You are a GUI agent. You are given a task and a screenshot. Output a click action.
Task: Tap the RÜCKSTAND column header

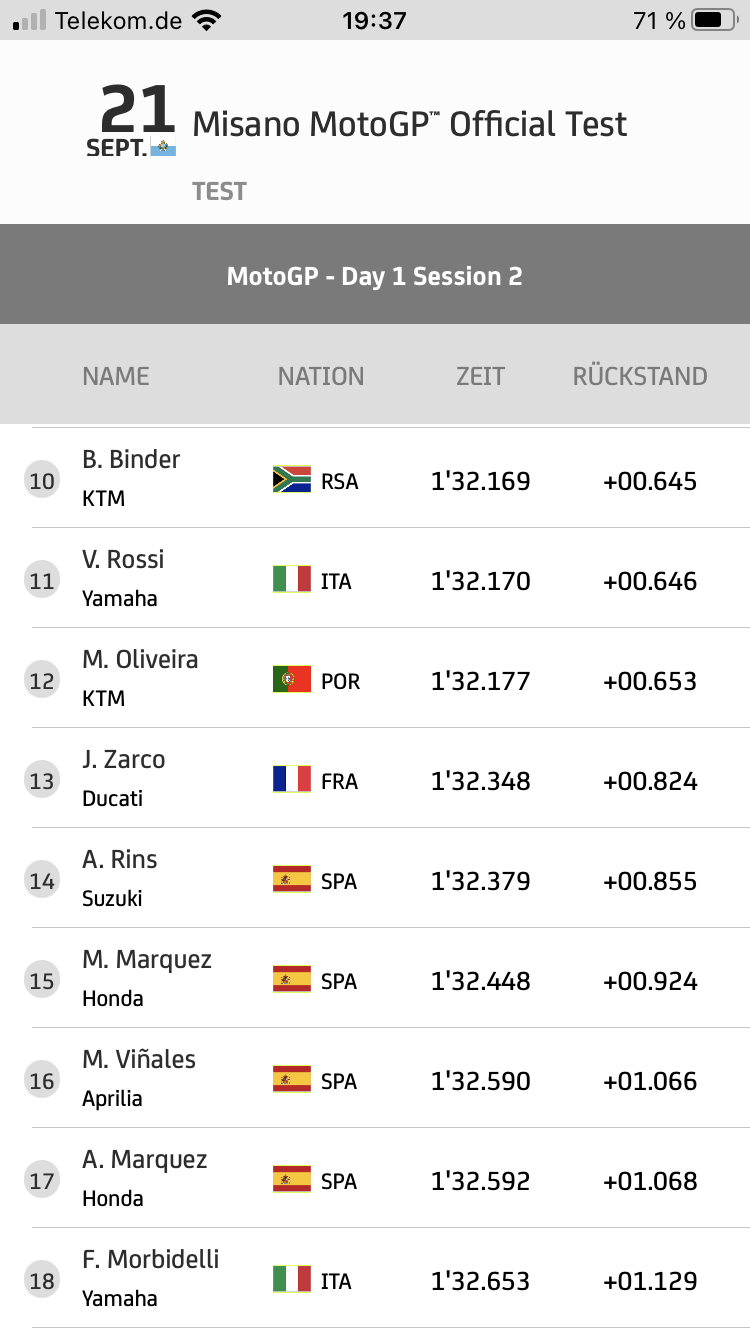point(640,376)
